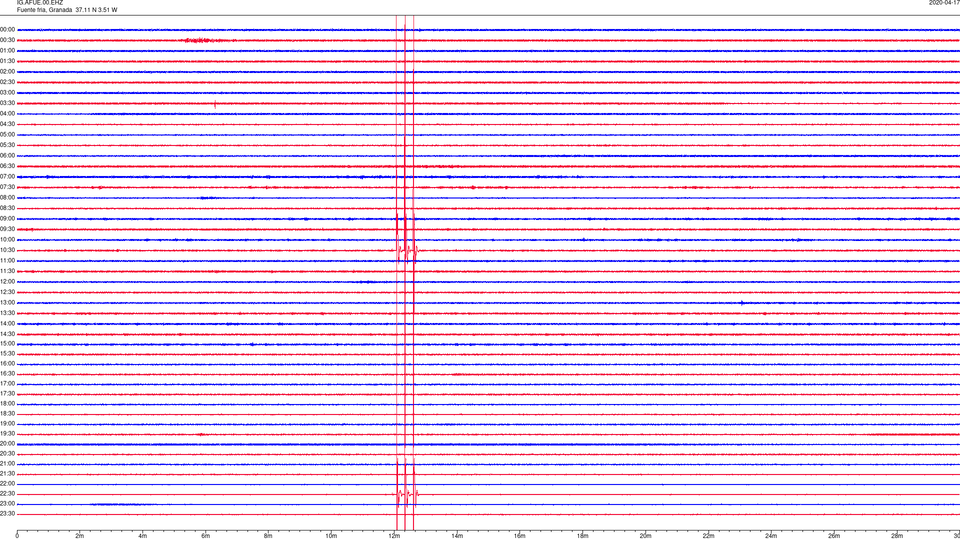960x540 pixels.
Task: Click the 10m x-axis tick label
Action: coord(331,536)
